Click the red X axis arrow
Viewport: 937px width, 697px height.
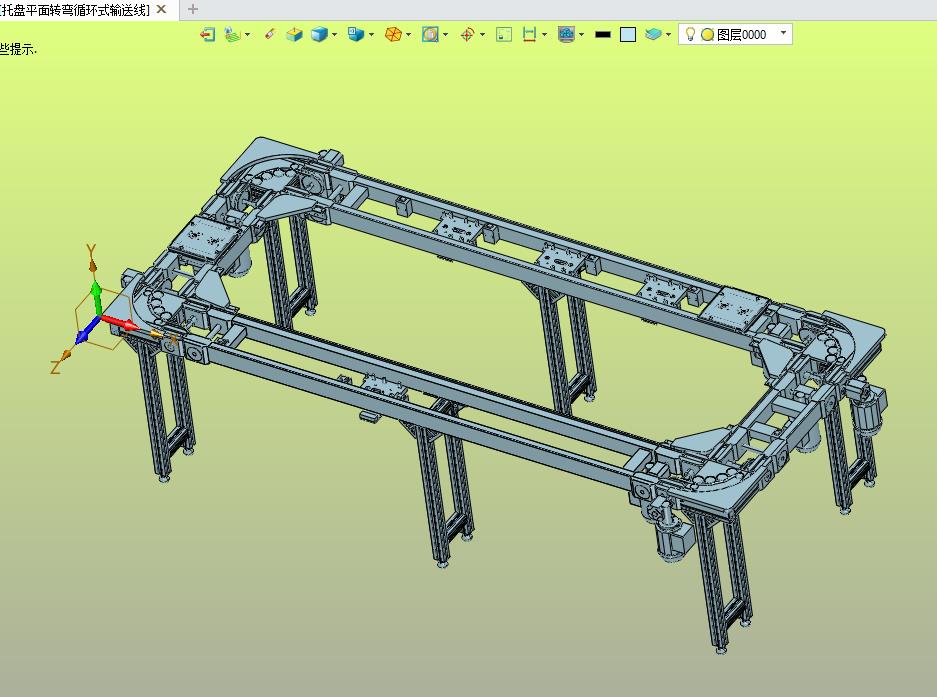[121, 323]
